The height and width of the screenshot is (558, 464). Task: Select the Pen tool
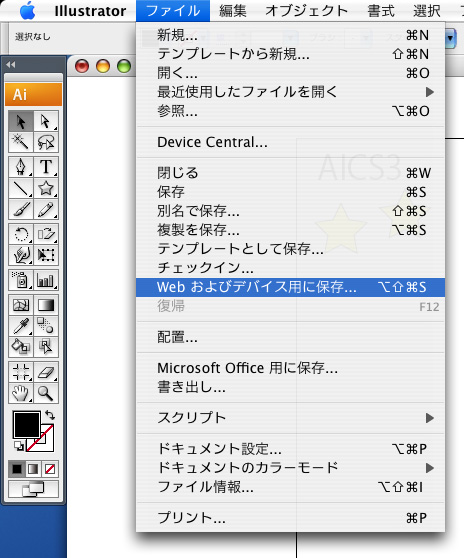point(21,167)
